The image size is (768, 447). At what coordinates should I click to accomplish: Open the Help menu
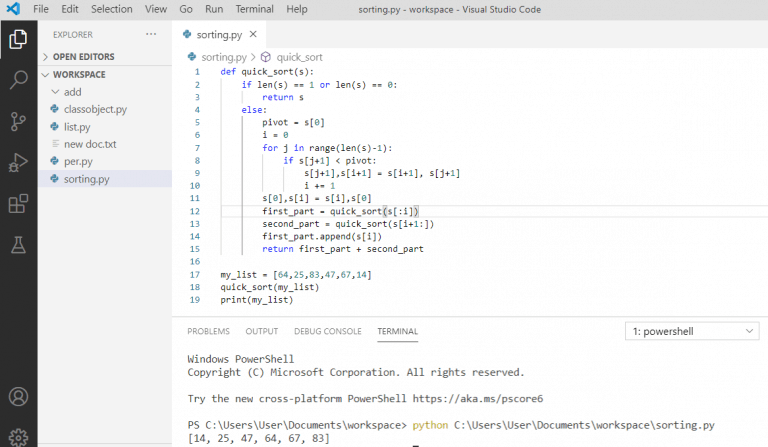pyautogui.click(x=297, y=9)
